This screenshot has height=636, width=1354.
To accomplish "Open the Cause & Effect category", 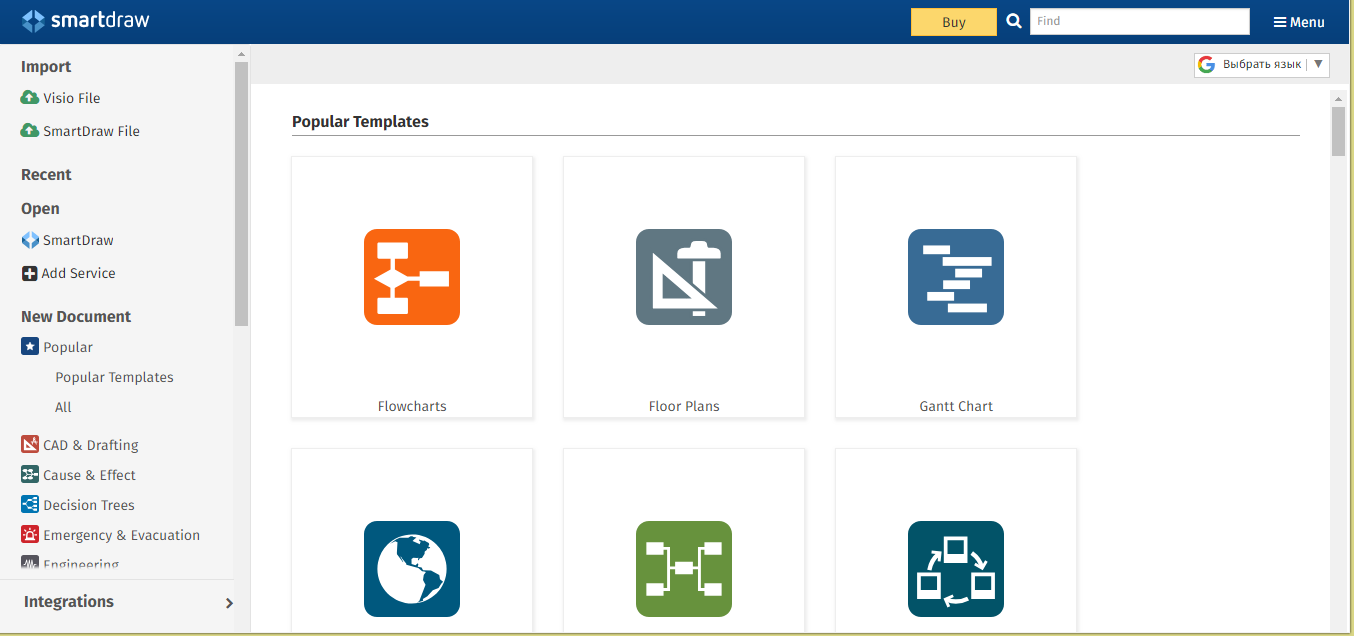I will click(x=89, y=475).
